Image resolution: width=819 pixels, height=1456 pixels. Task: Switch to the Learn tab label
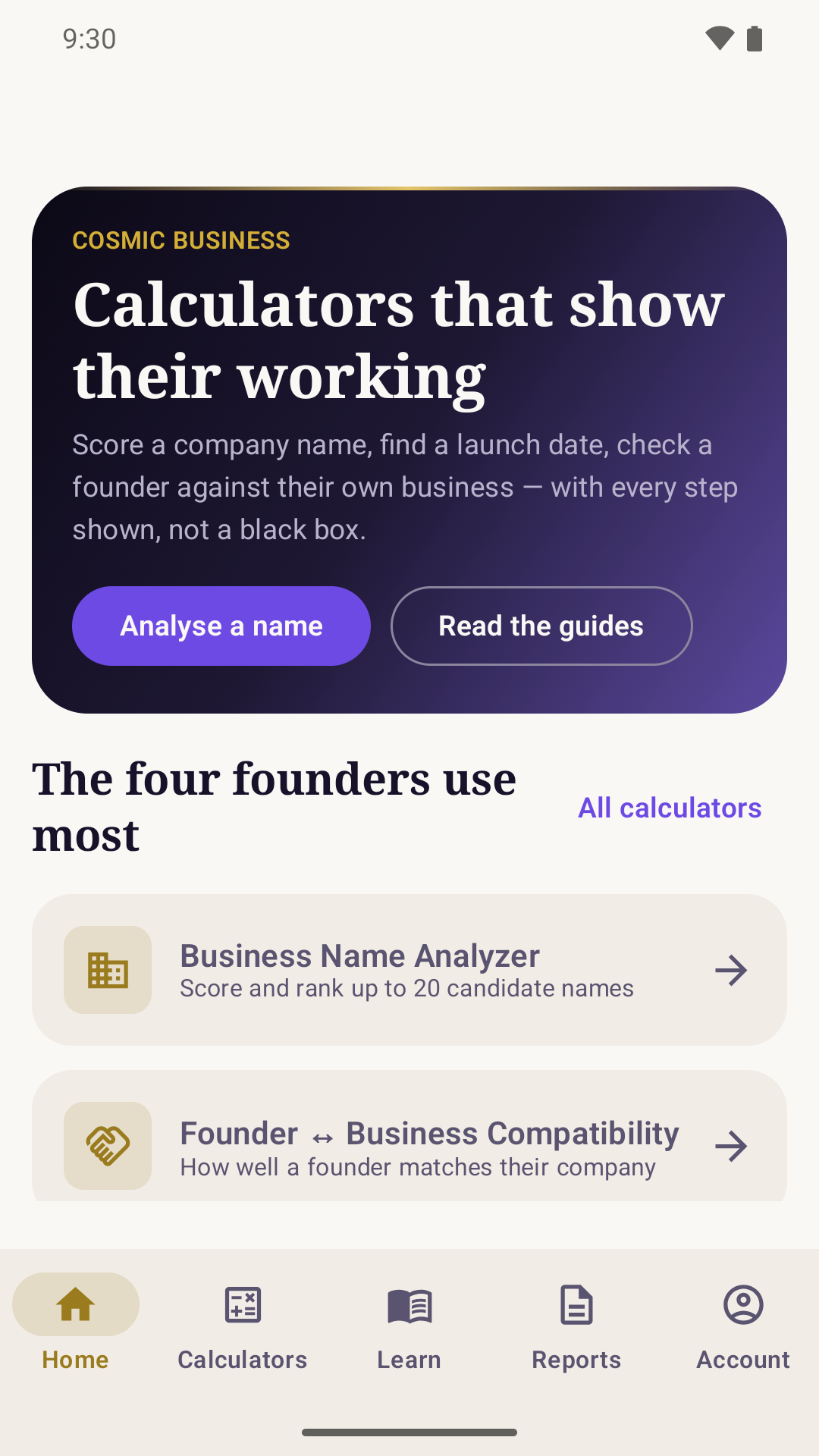pos(409,1360)
